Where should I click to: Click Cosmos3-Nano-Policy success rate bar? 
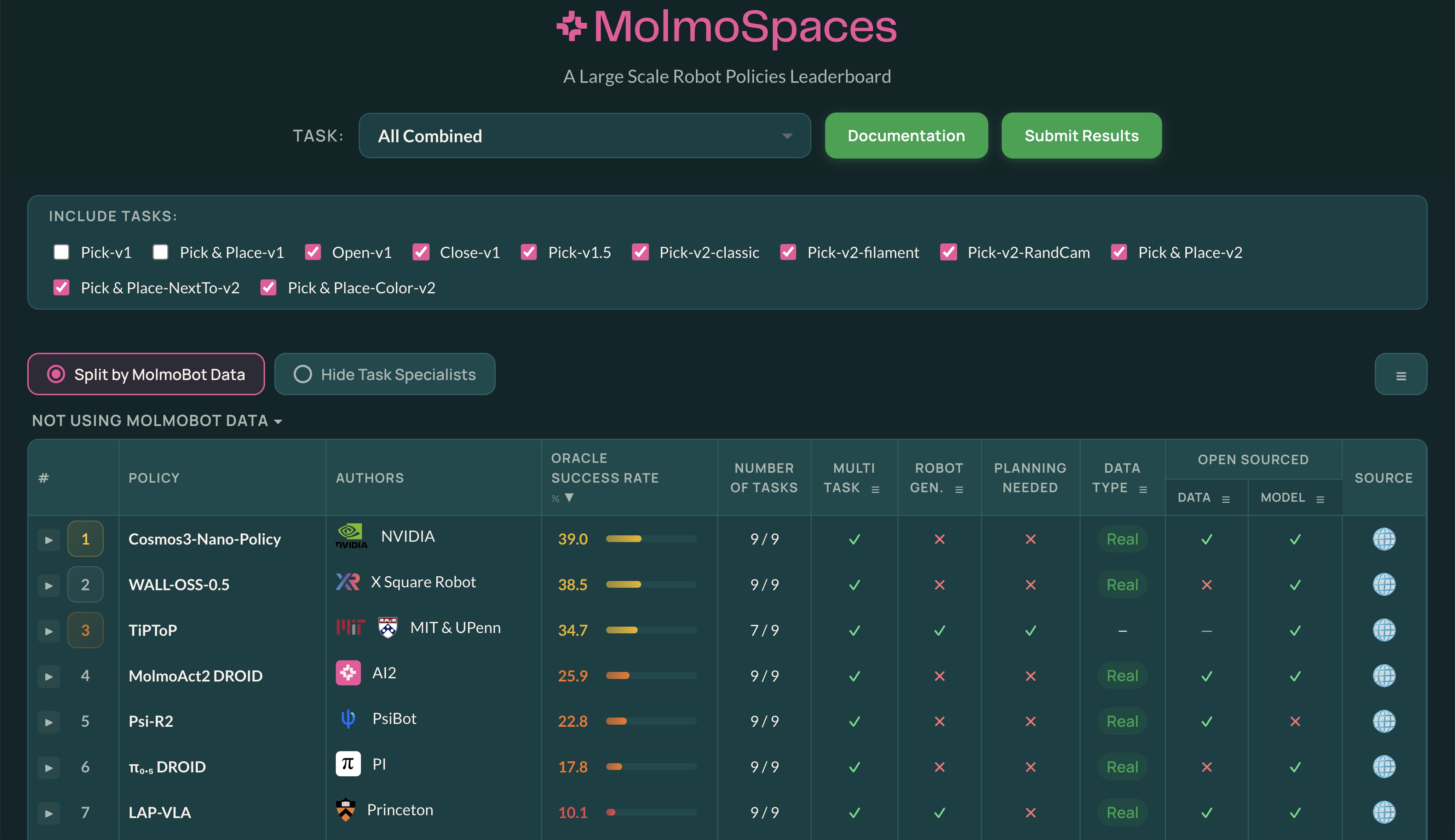651,539
